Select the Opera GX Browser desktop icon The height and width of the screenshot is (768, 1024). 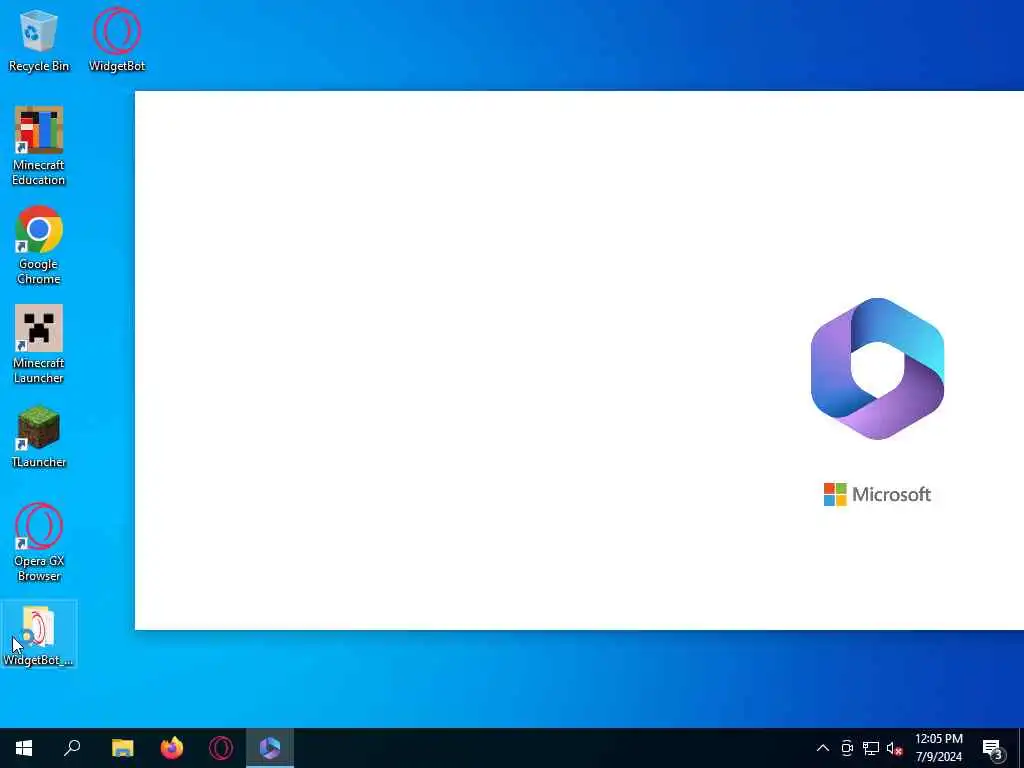39,542
